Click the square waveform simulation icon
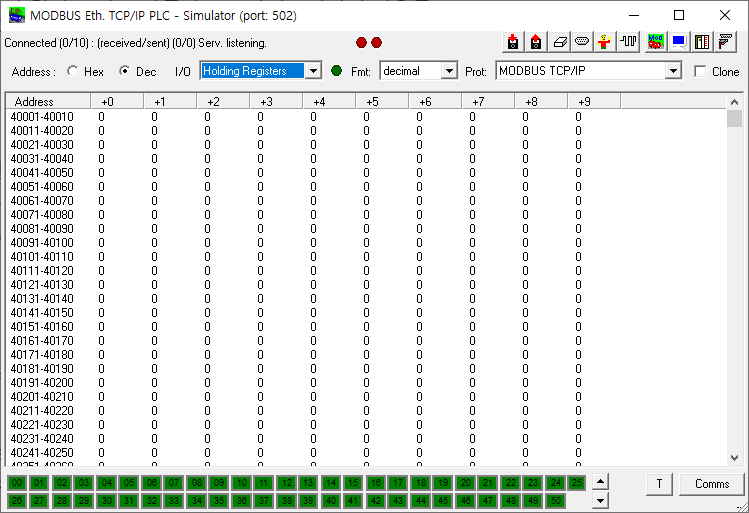749x513 pixels. (628, 42)
